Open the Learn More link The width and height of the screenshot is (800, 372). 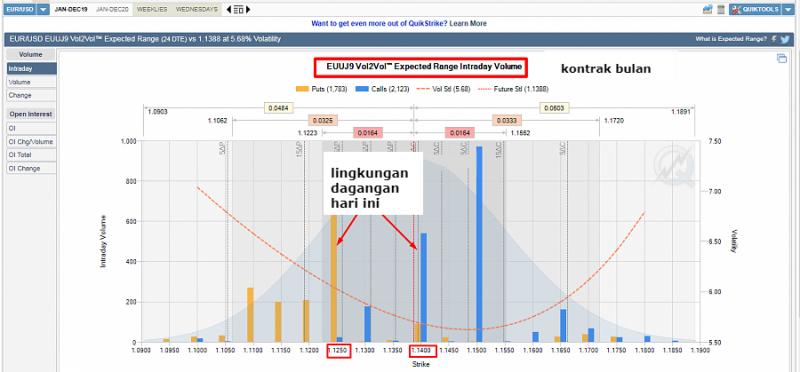(468, 23)
